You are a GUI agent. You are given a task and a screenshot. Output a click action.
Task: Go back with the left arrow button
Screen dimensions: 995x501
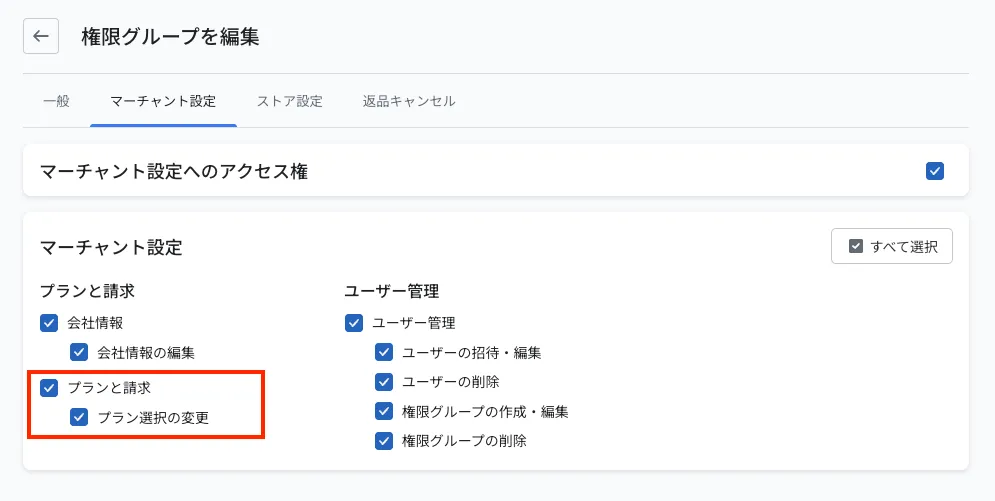coord(41,36)
